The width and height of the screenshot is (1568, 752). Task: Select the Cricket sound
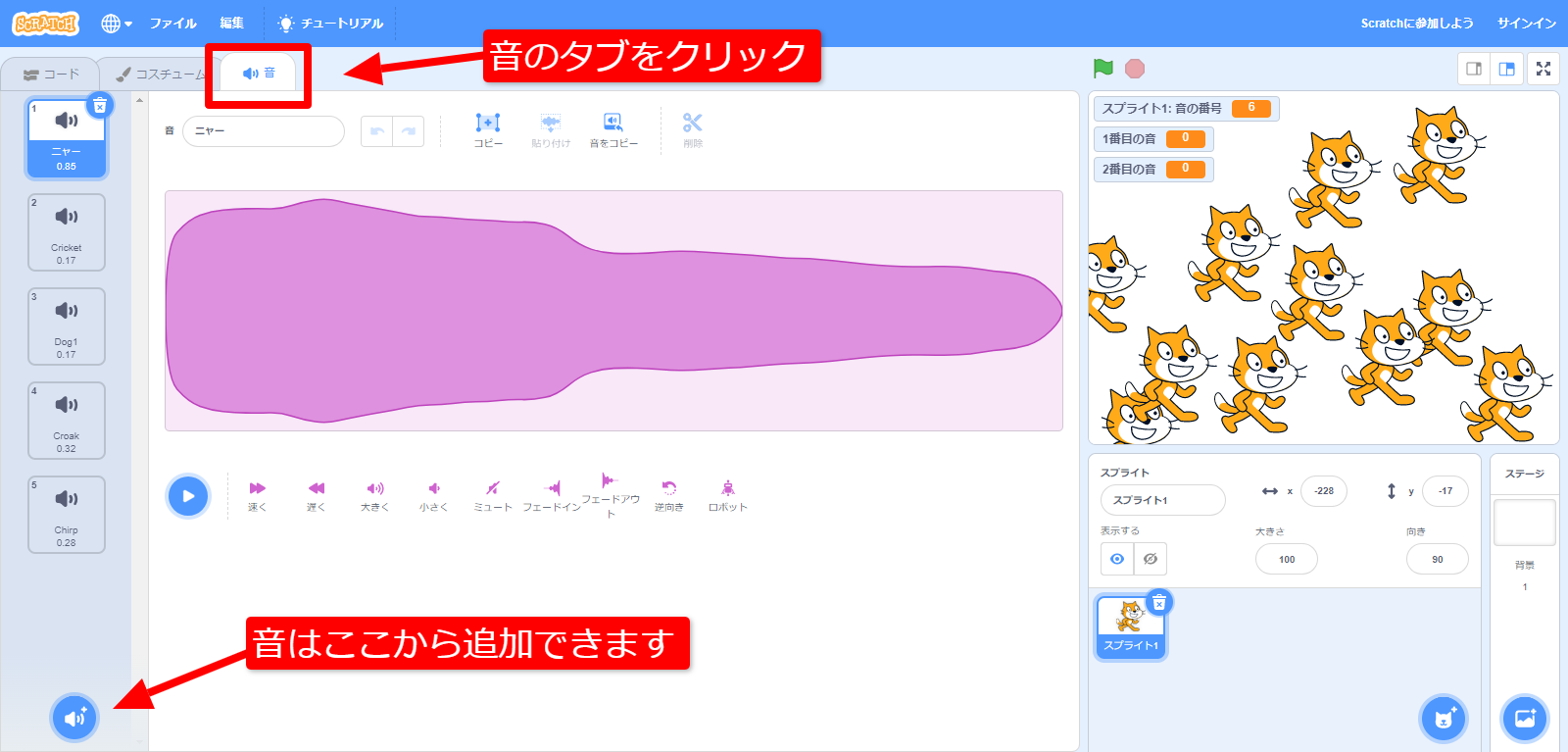(x=66, y=232)
